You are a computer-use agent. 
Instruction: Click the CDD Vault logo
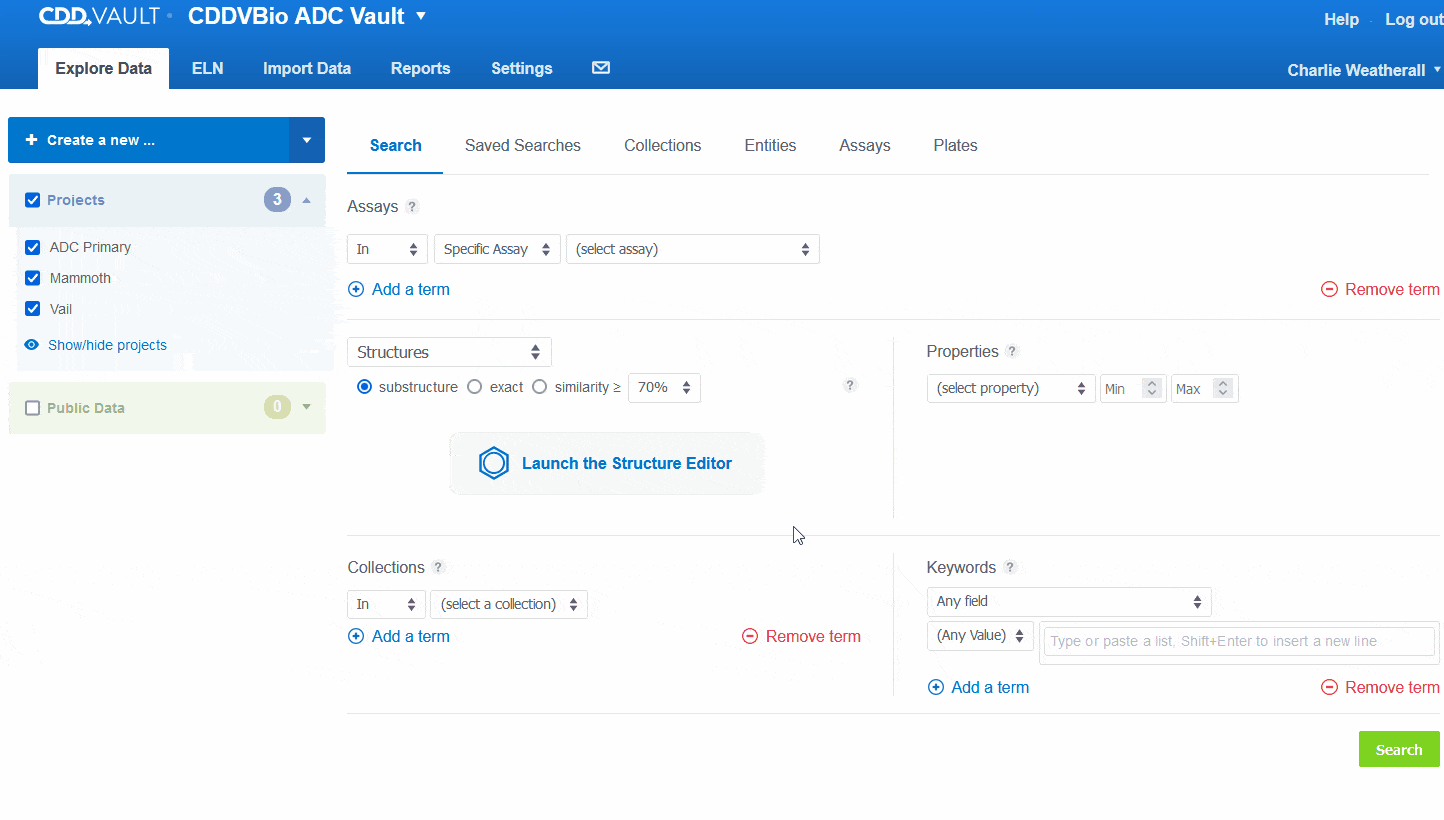[99, 15]
